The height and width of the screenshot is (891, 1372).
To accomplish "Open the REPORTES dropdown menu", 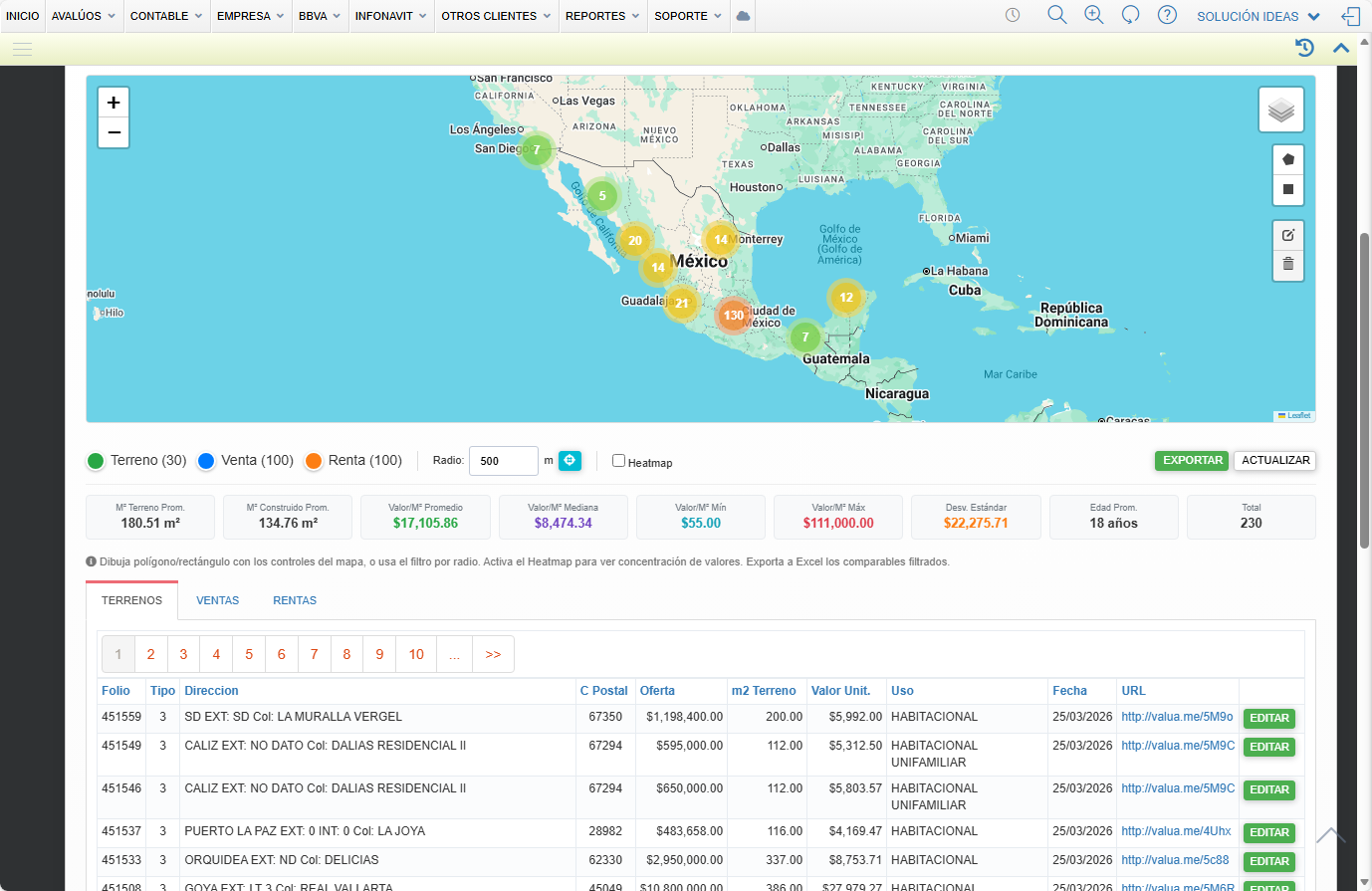I will (x=602, y=16).
